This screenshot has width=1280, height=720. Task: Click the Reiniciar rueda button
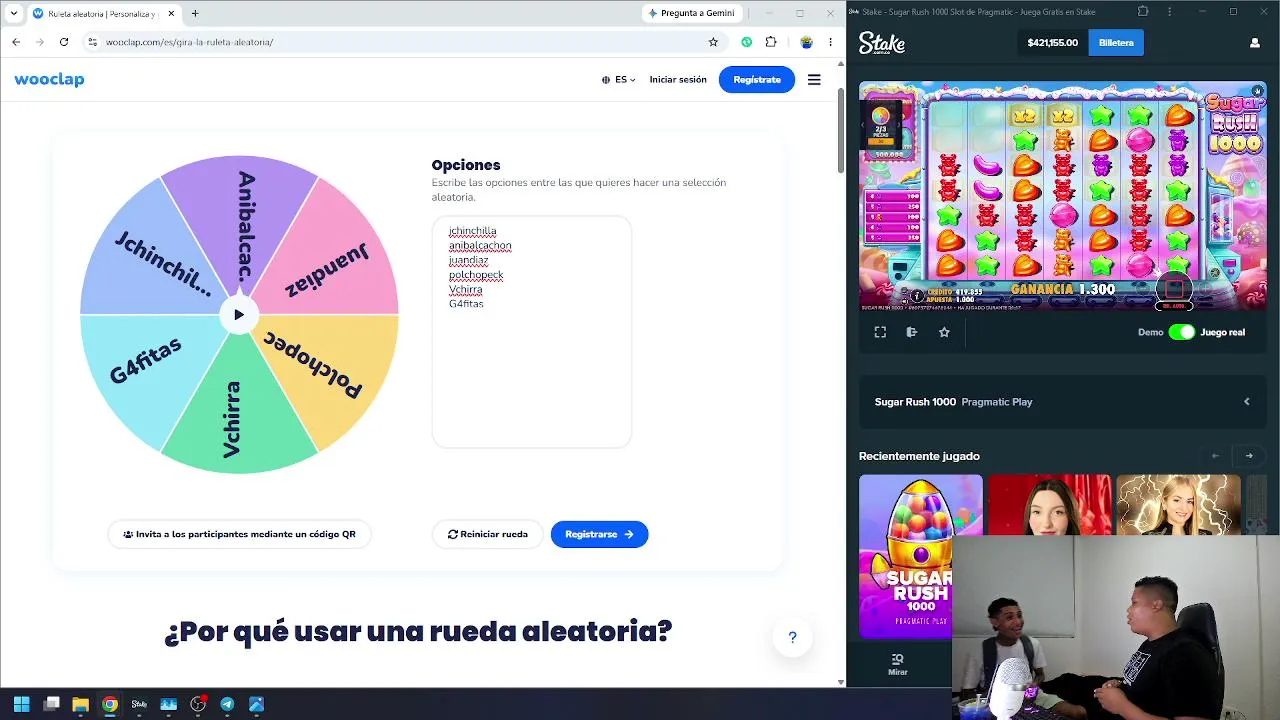488,534
